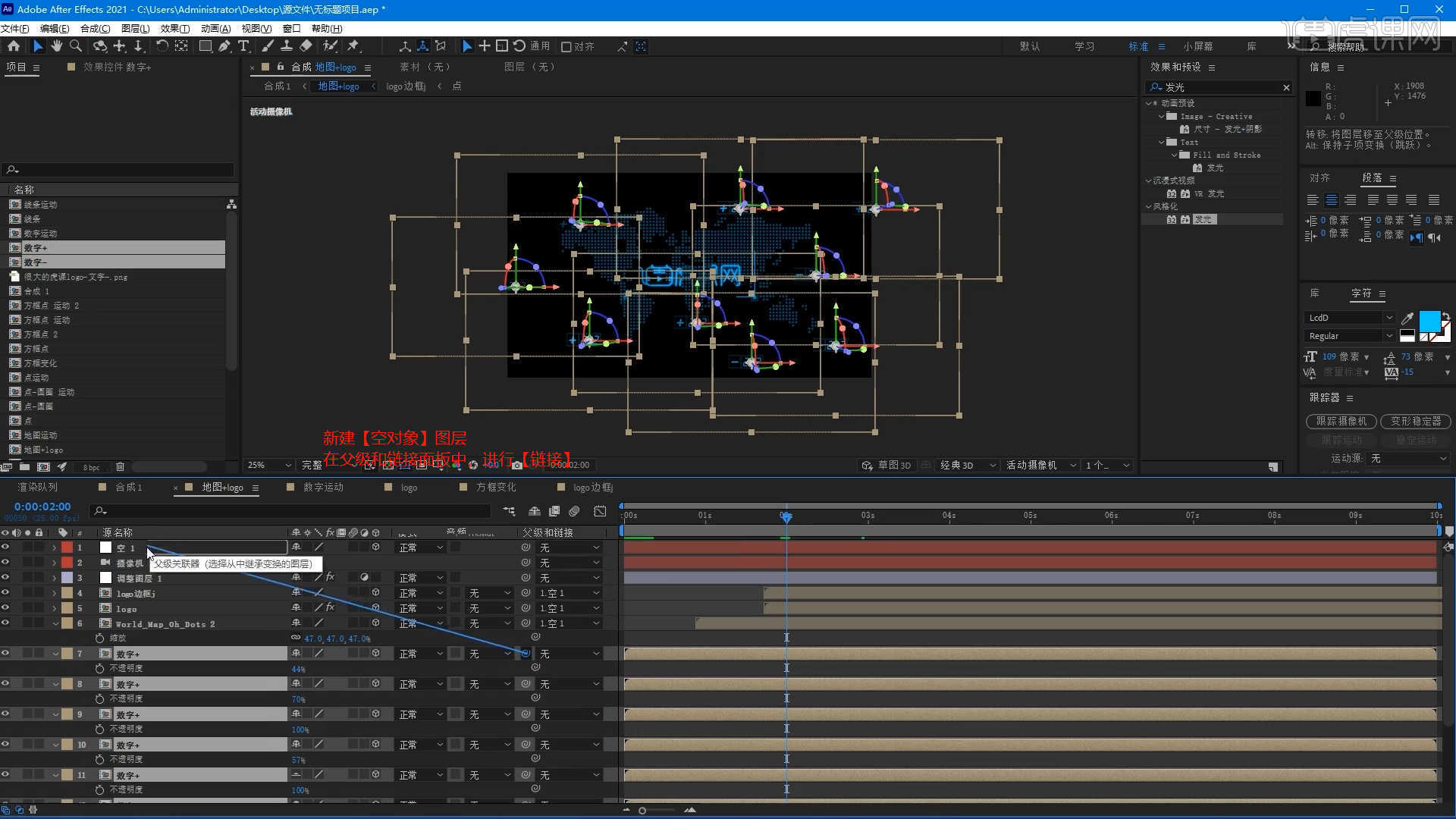This screenshot has width=1456, height=819.
Task: Select the Rectangle shape tool
Action: (205, 46)
